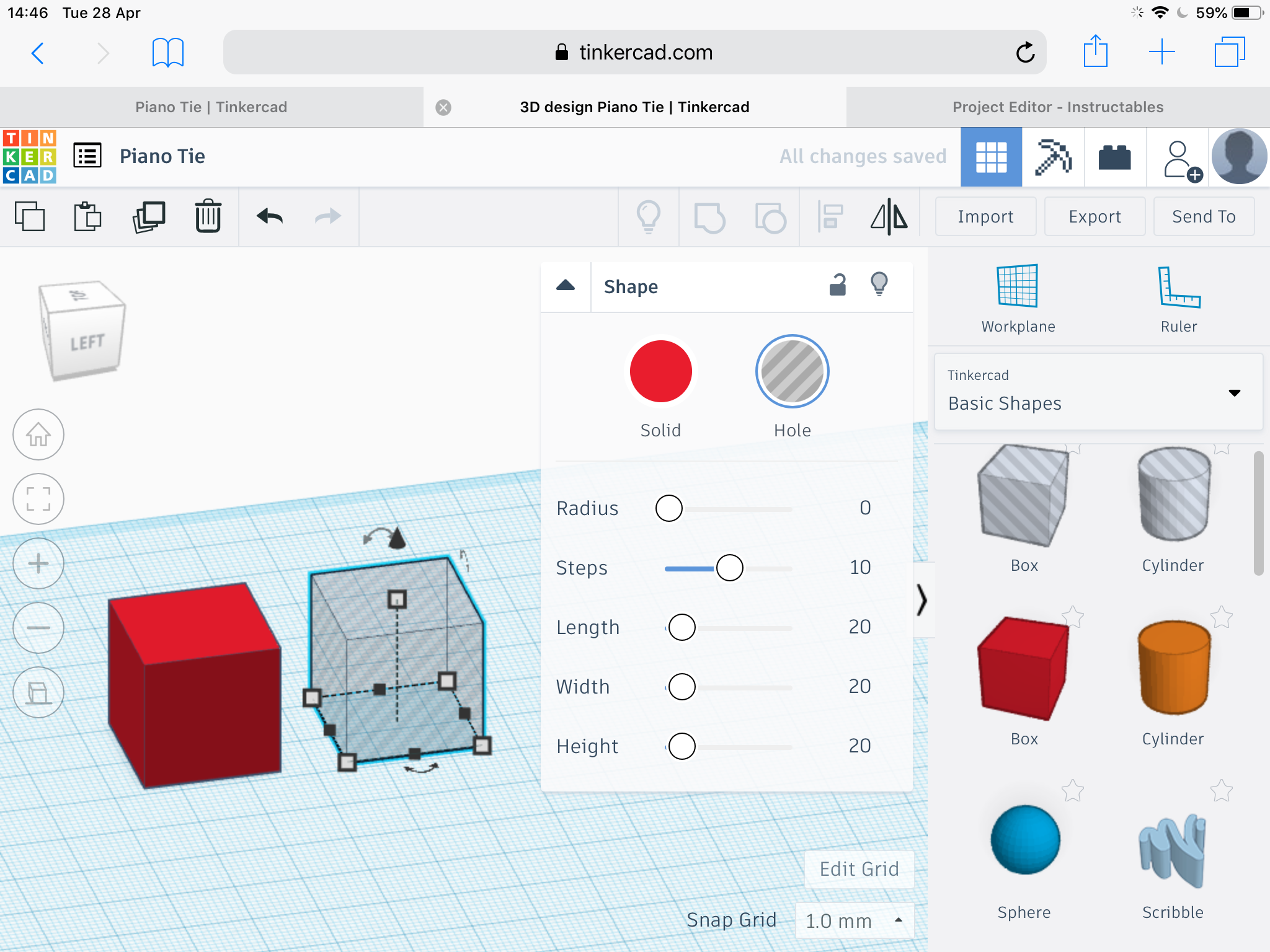Click the Copy icon in toolbar
Screen dimensions: 1270x952
30,216
